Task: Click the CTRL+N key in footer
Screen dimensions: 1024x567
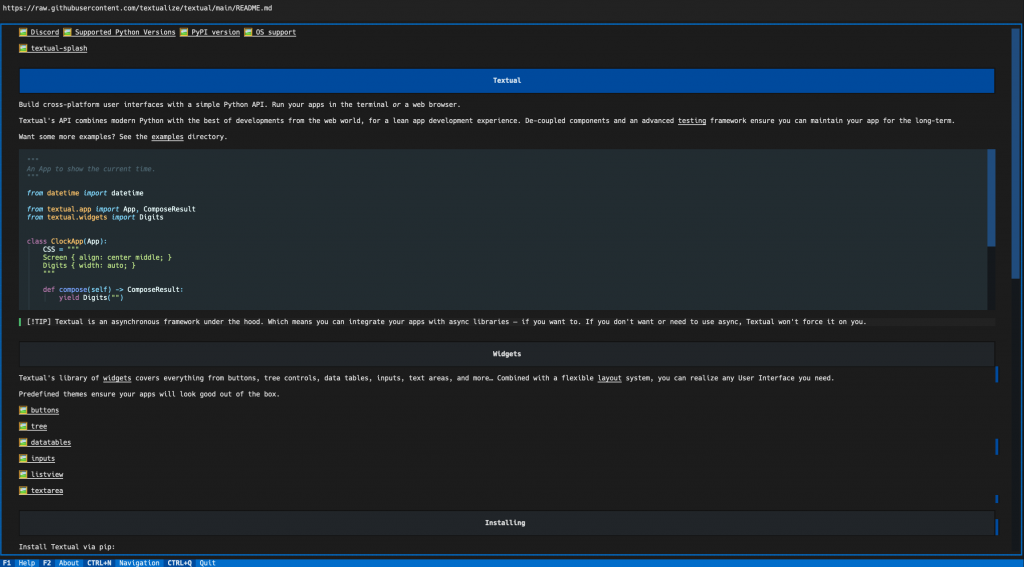Action: coord(99,563)
